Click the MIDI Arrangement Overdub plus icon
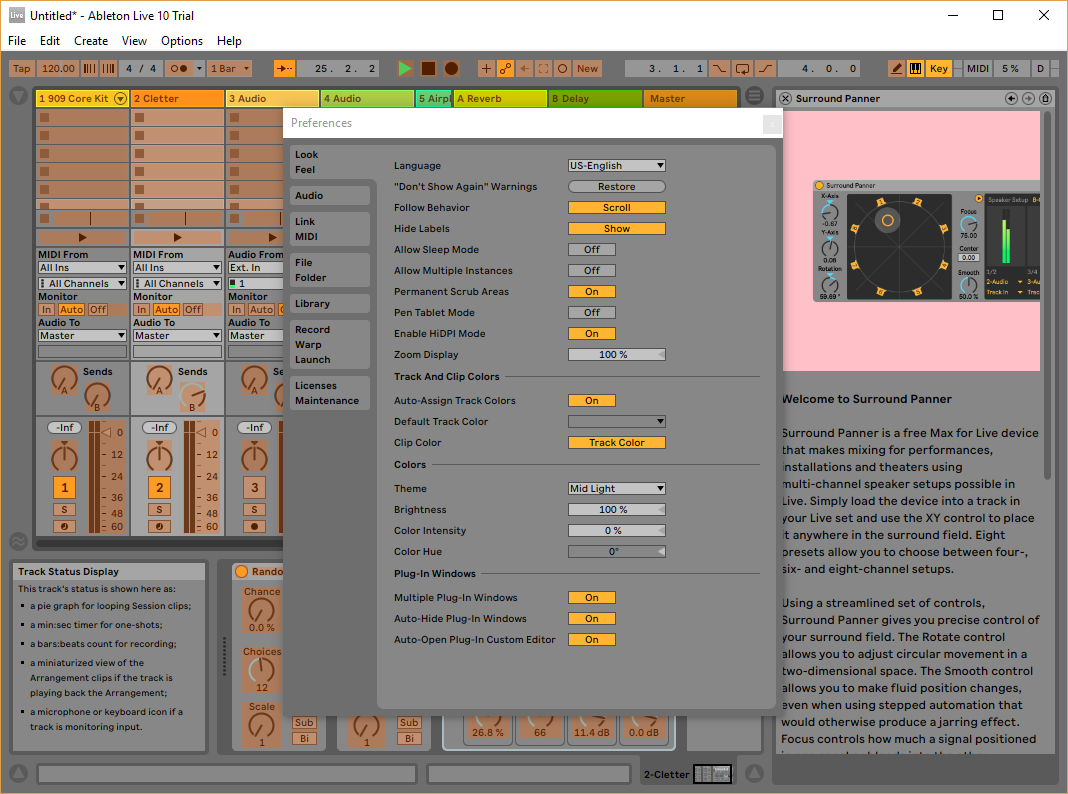1068x794 pixels. point(486,68)
